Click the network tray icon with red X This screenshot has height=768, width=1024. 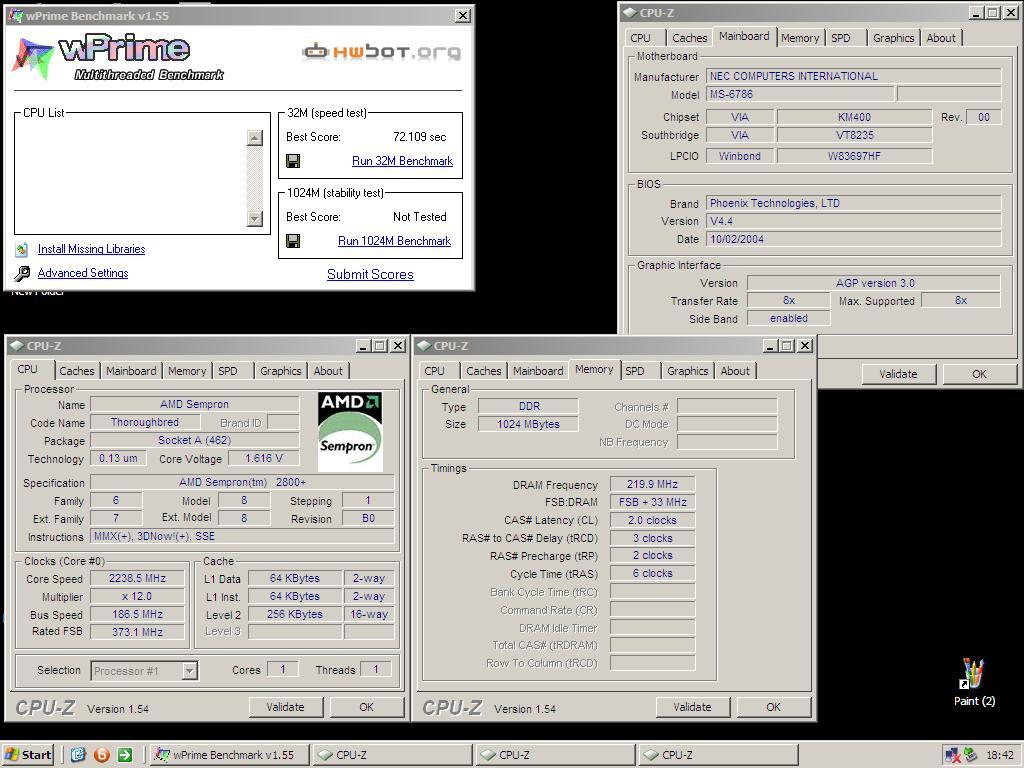[x=952, y=755]
